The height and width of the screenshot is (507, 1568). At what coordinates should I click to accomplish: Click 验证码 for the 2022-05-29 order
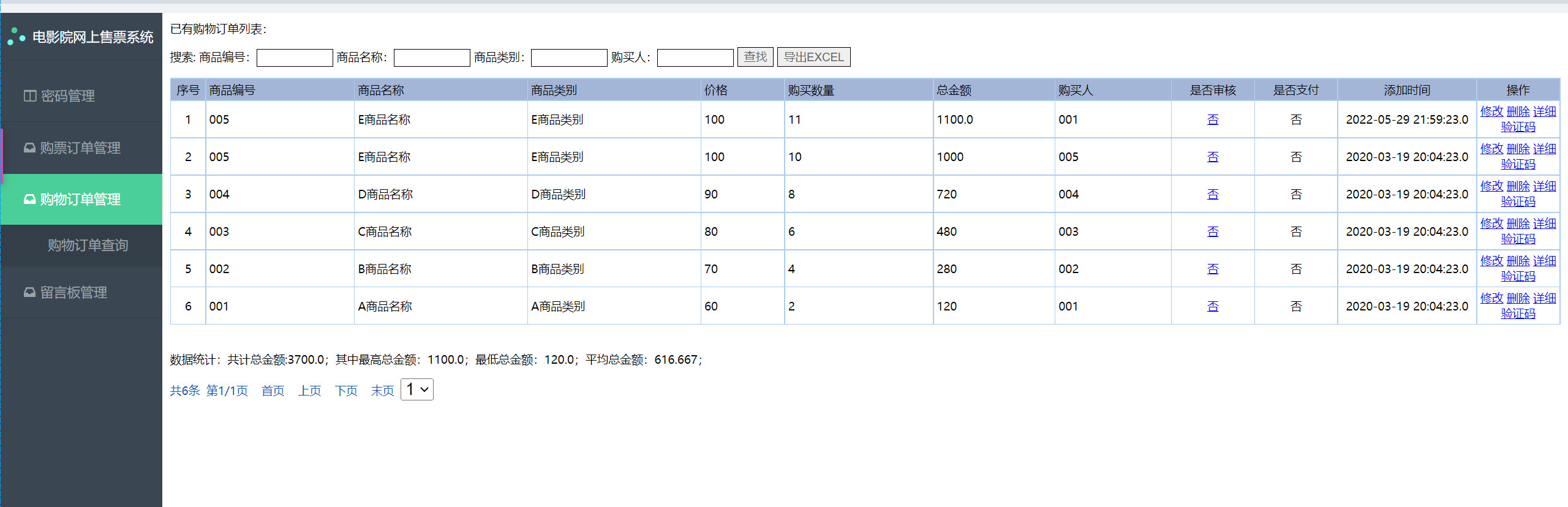(1518, 127)
